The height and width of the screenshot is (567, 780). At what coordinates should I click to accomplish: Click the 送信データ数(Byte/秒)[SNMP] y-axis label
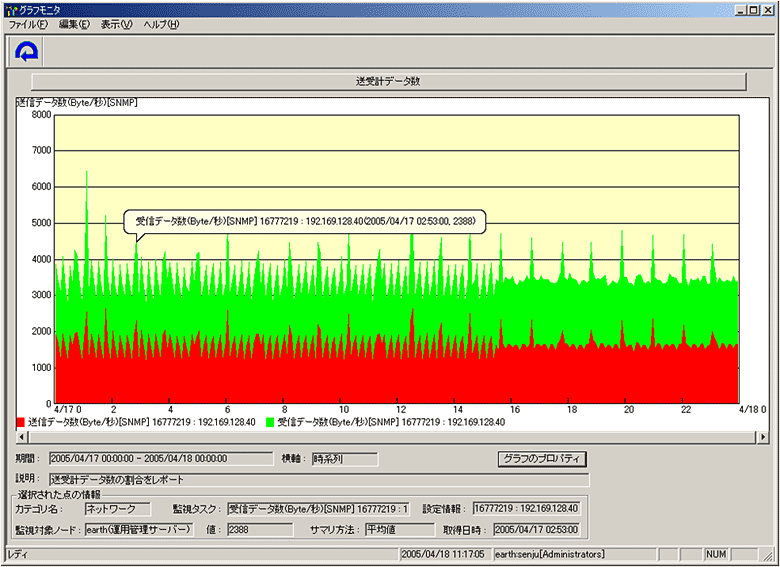click(x=77, y=103)
